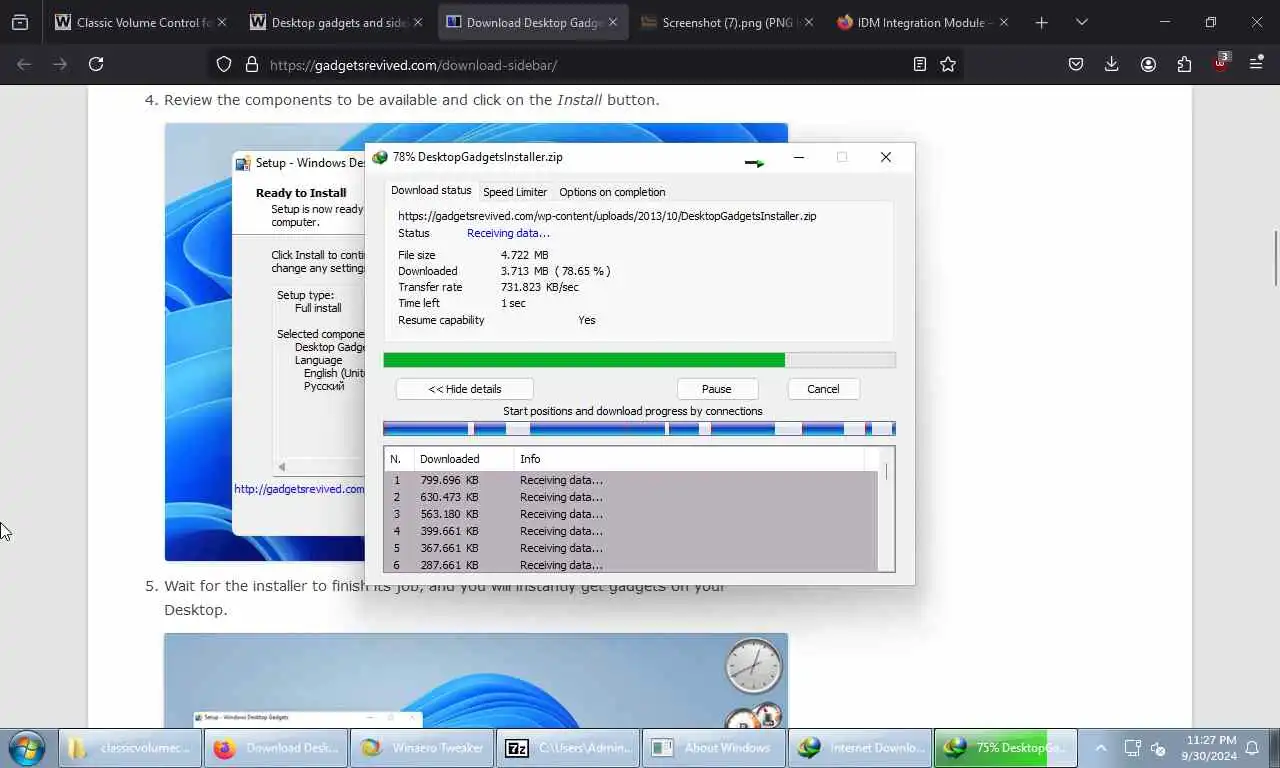The width and height of the screenshot is (1280, 768).
Task: Open the Speed Limiter tab
Action: coord(515,192)
